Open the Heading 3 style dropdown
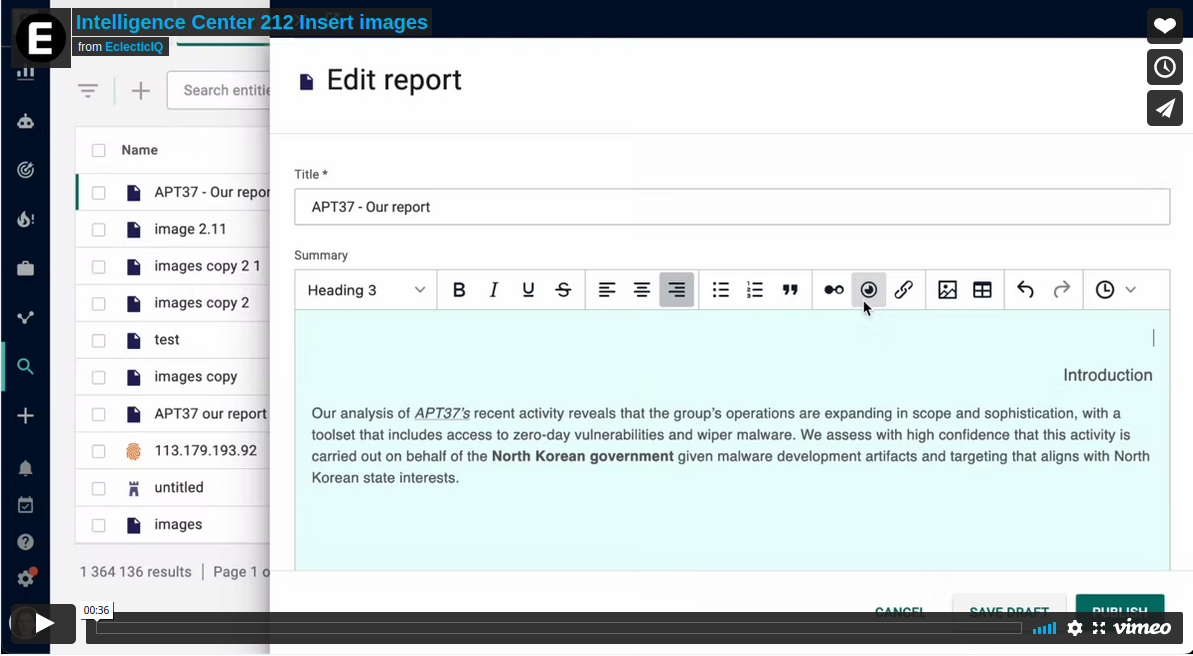This screenshot has height=656, width=1193. pyautogui.click(x=365, y=289)
